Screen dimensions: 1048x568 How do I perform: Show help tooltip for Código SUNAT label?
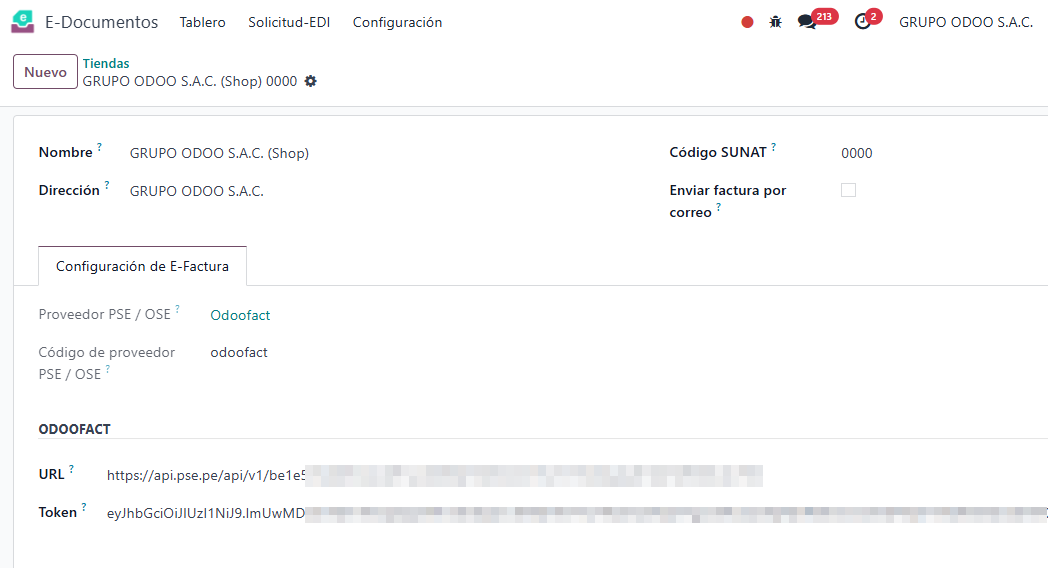pos(773,146)
